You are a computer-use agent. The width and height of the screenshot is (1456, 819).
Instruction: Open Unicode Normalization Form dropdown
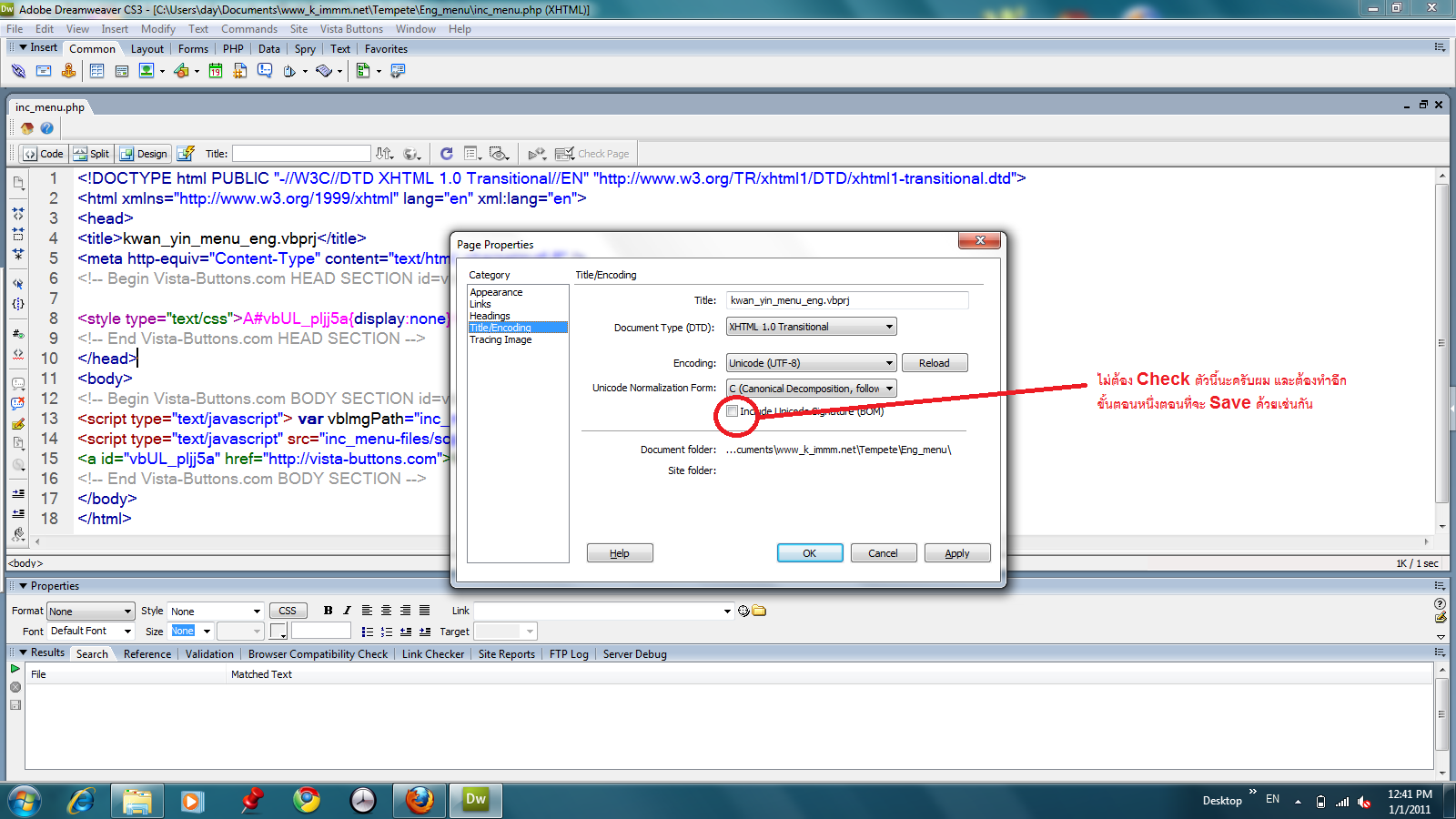click(x=811, y=389)
